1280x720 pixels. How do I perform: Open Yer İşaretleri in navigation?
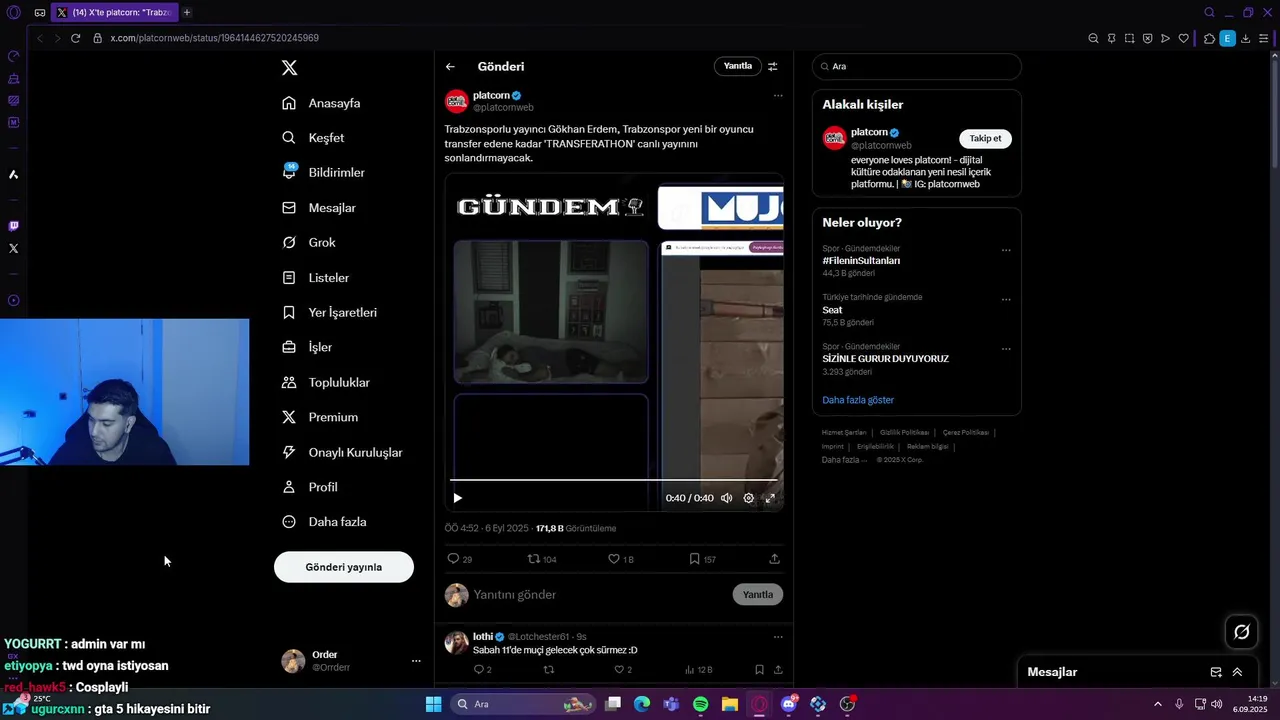click(329, 313)
